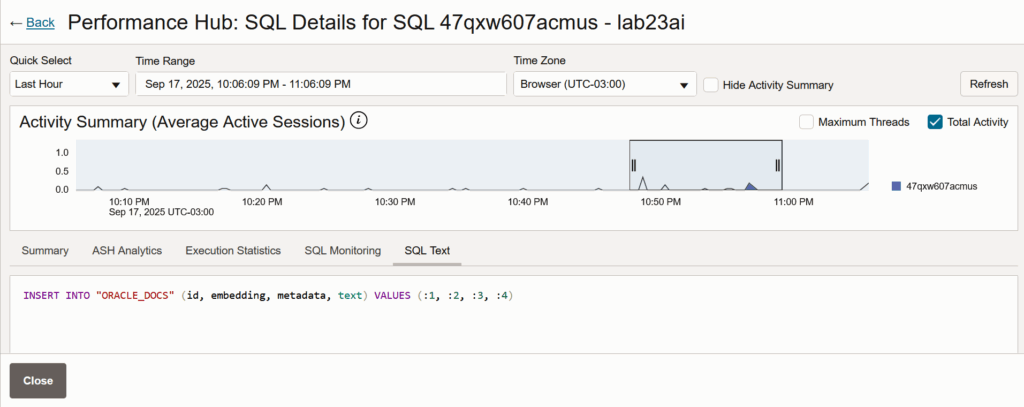1024x407 pixels.
Task: Expand the Time Zone dropdown
Action: [x=604, y=85]
